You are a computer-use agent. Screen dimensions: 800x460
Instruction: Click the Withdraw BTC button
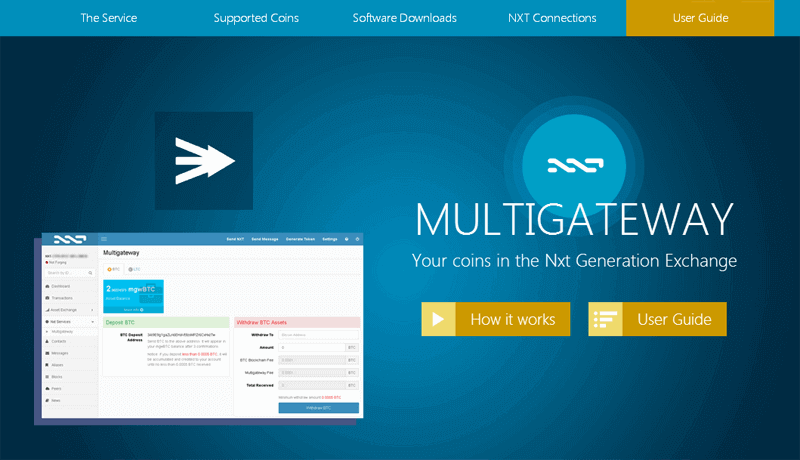[x=318, y=408]
